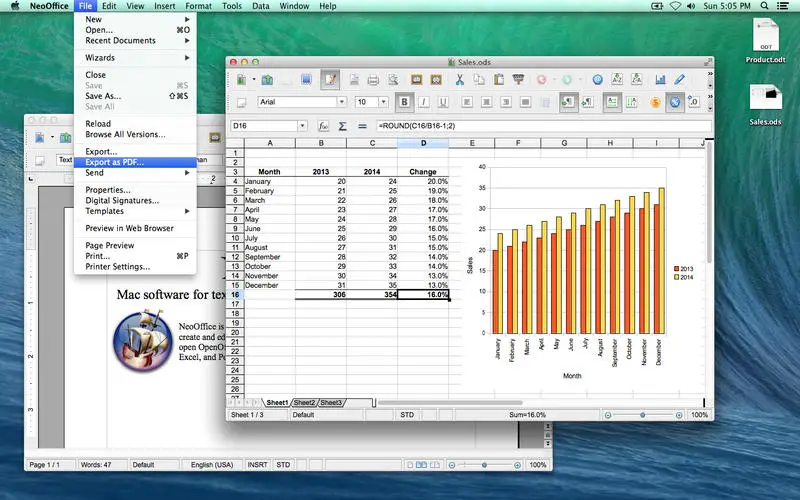Click the Center Horizontally alignment icon
Image resolution: width=800 pixels, height=500 pixels.
(486, 102)
